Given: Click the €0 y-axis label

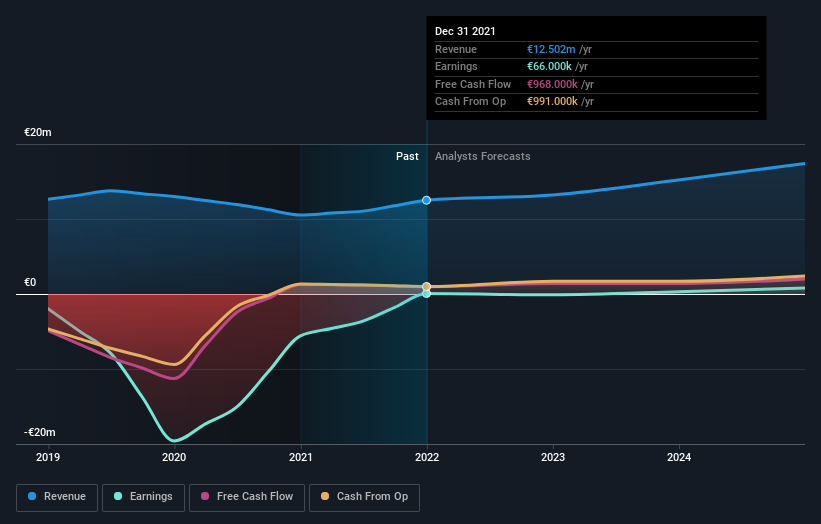Looking at the screenshot, I should (30, 283).
